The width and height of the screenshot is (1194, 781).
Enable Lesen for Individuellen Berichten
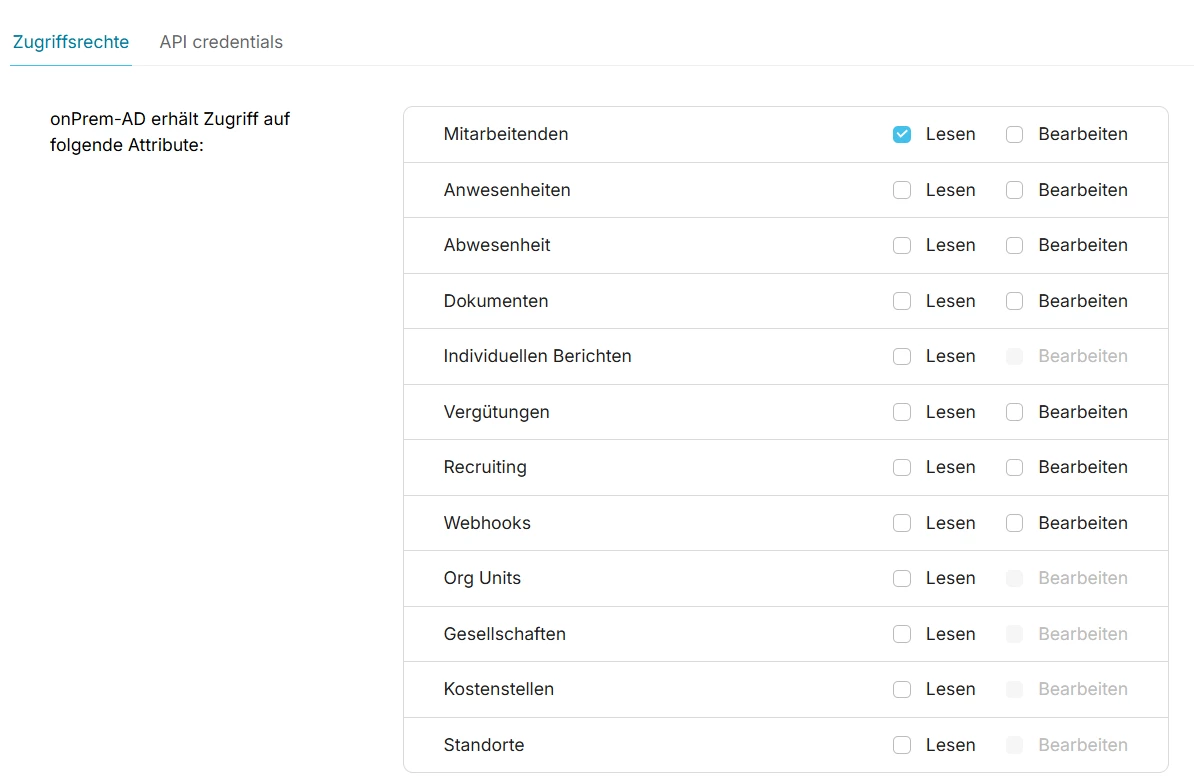(x=902, y=357)
